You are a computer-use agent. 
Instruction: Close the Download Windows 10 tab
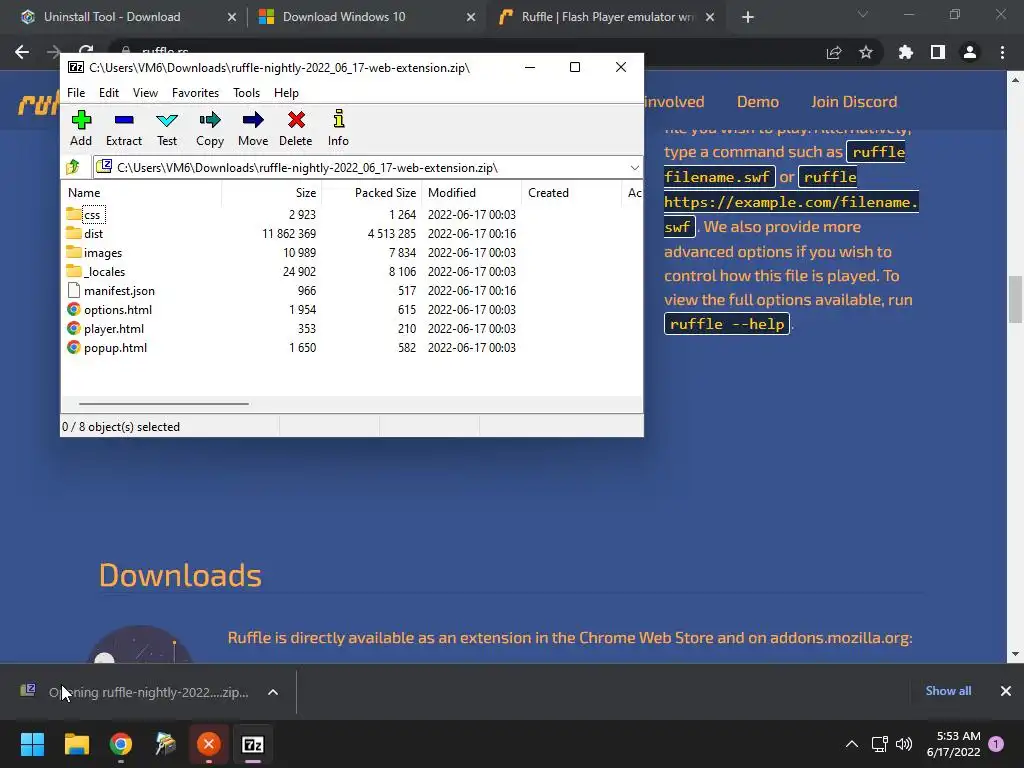coord(471,18)
